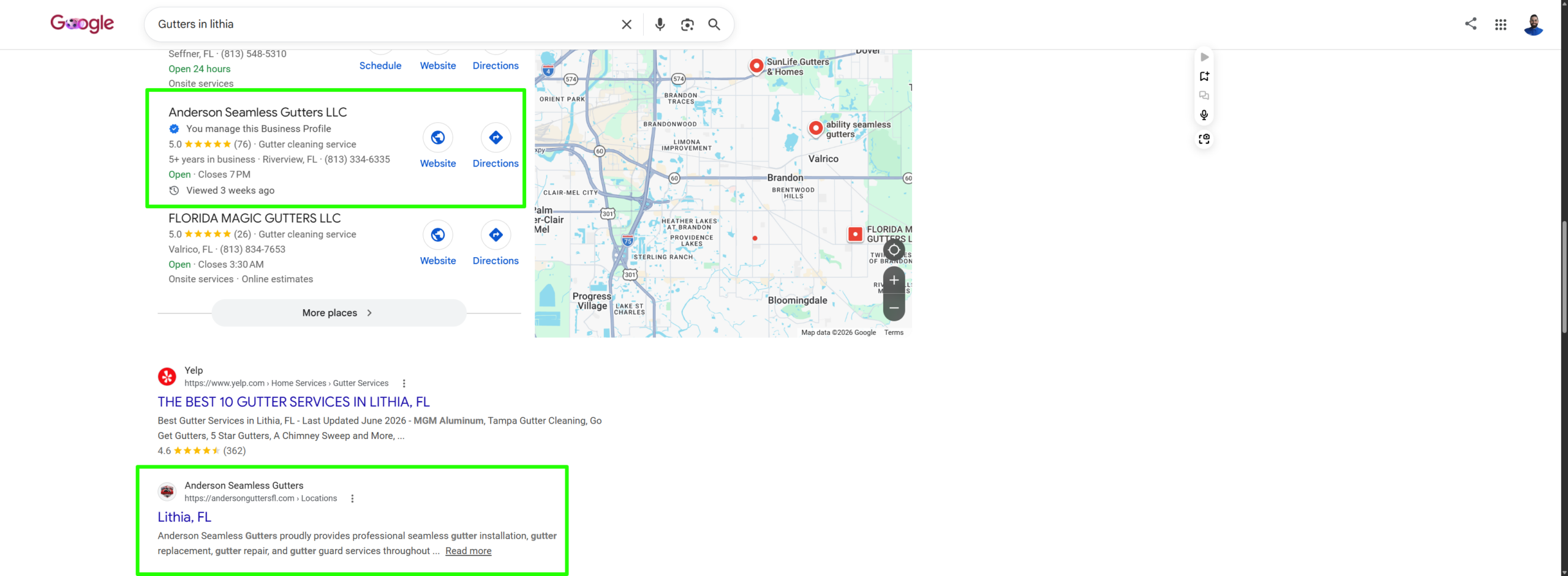Zoom out on the map with minus
This screenshot has height=576, width=1568.
[x=894, y=308]
